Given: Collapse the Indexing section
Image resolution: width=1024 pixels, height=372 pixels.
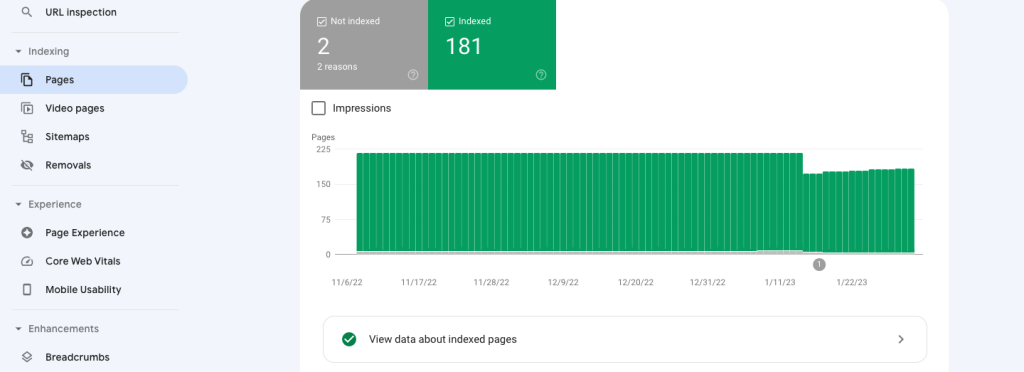Looking at the screenshot, I should click(x=18, y=52).
